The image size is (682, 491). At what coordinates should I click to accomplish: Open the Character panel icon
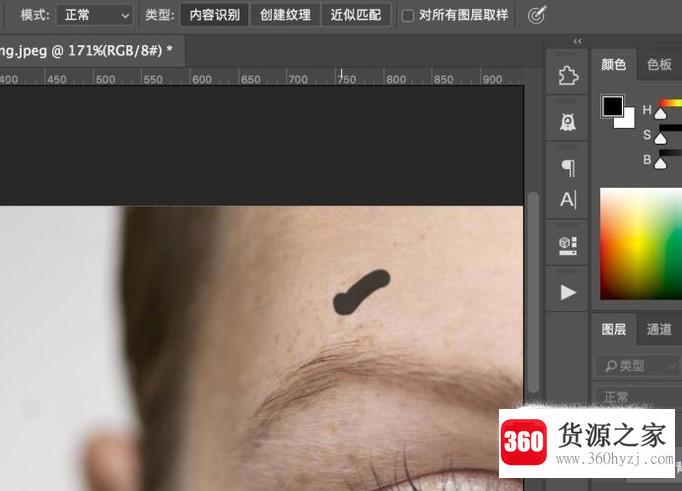[568, 200]
